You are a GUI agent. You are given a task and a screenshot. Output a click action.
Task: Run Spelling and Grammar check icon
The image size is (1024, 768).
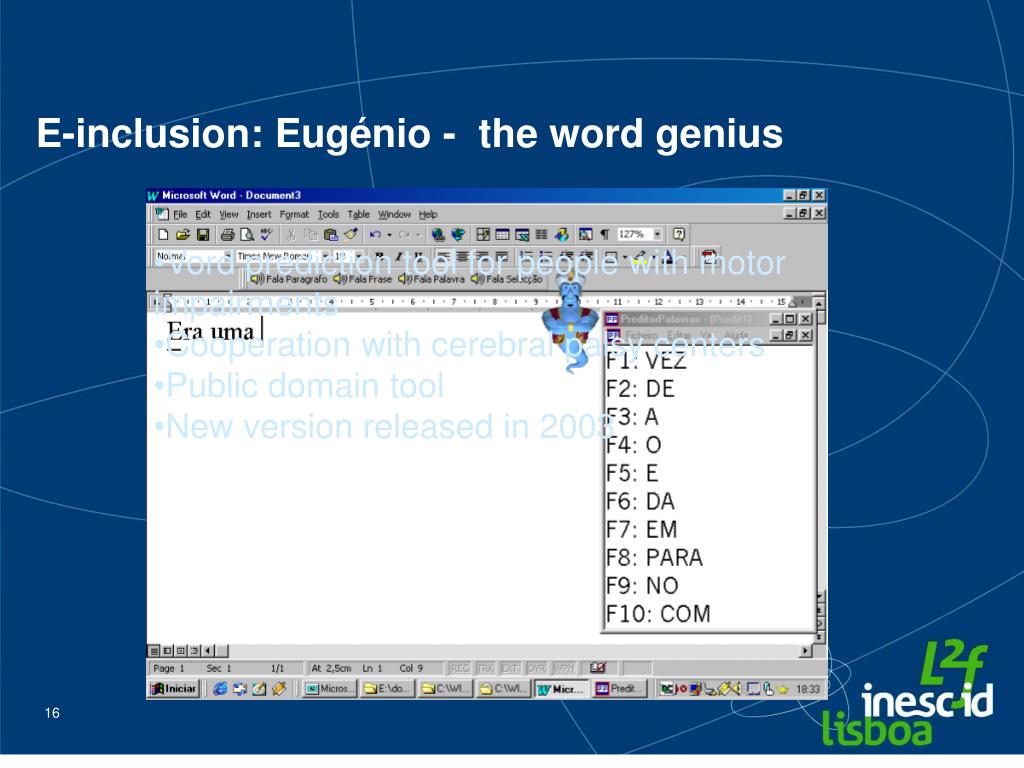(x=266, y=234)
